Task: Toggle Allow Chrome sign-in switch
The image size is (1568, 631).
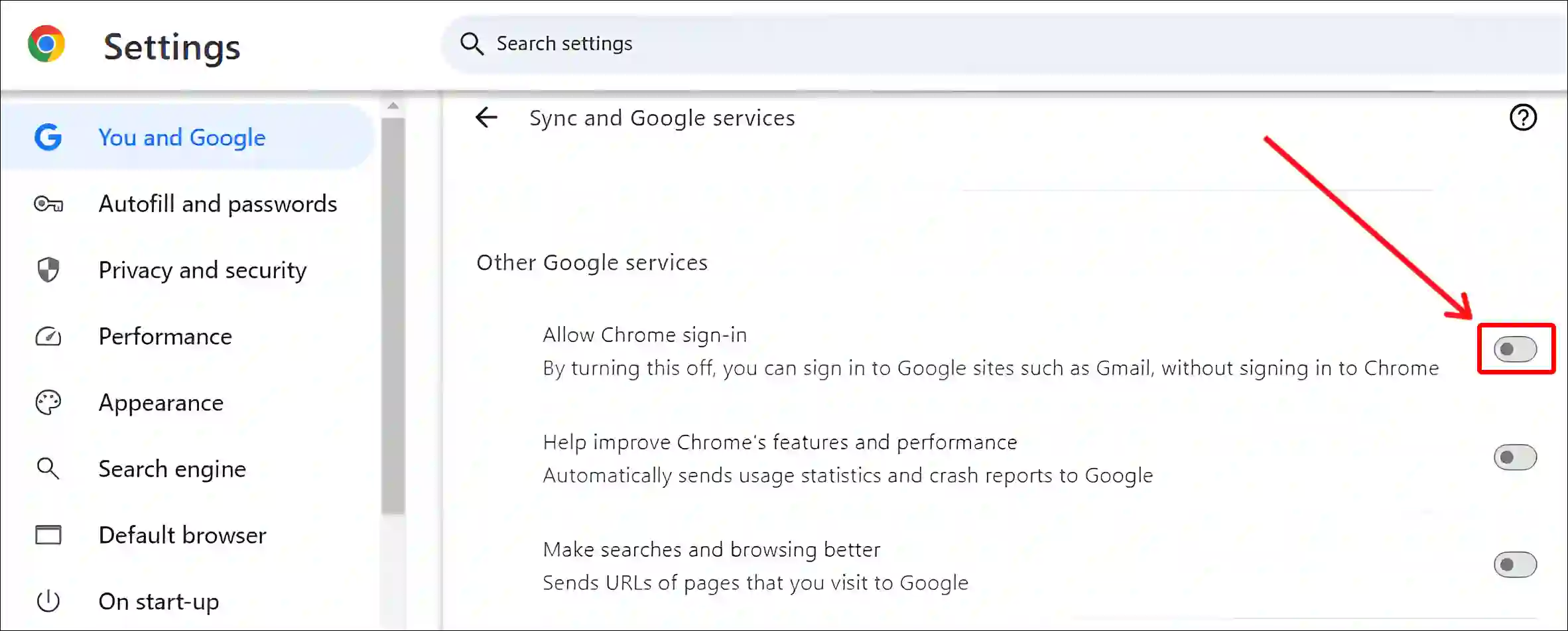Action: point(1515,349)
